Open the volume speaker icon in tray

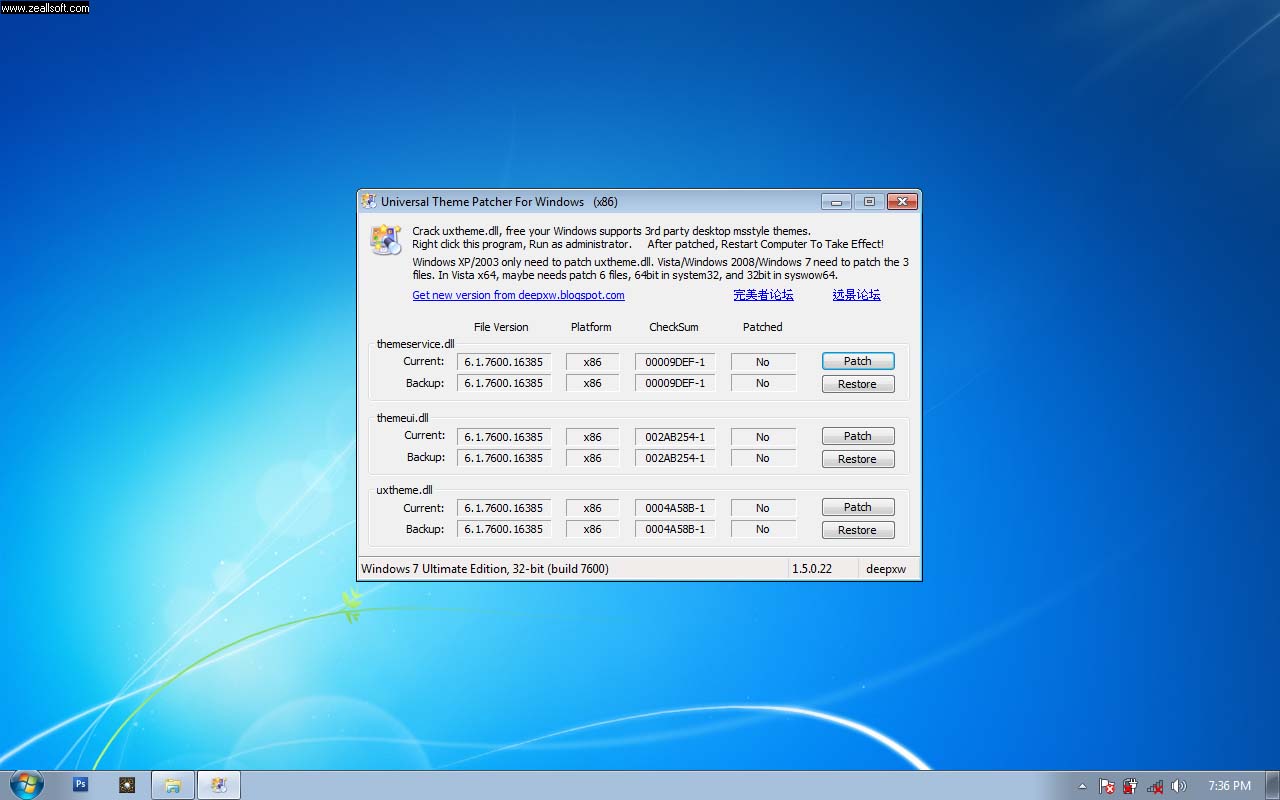point(1179,786)
